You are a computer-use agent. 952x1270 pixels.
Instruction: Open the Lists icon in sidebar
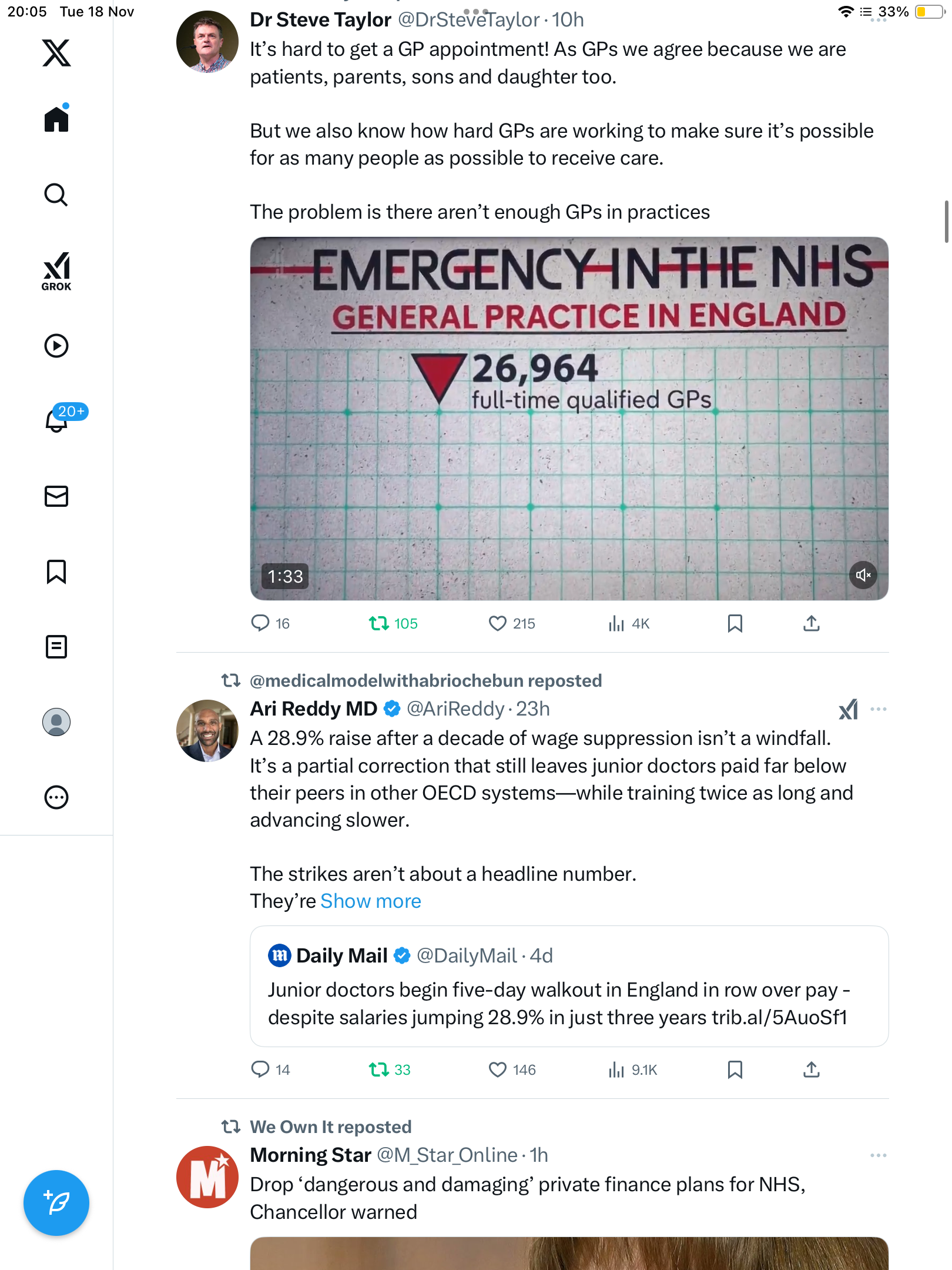pyautogui.click(x=56, y=647)
